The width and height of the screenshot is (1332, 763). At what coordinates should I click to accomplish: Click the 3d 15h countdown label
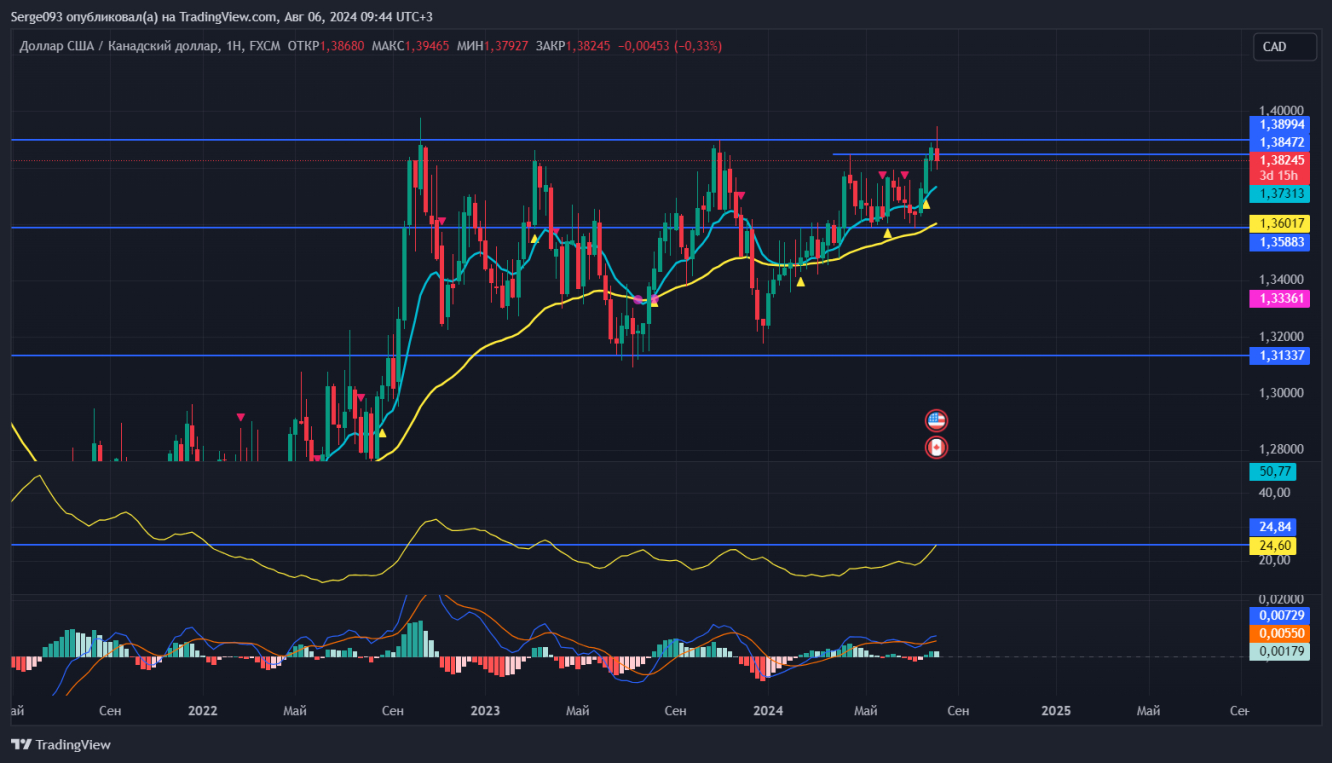(x=1279, y=176)
